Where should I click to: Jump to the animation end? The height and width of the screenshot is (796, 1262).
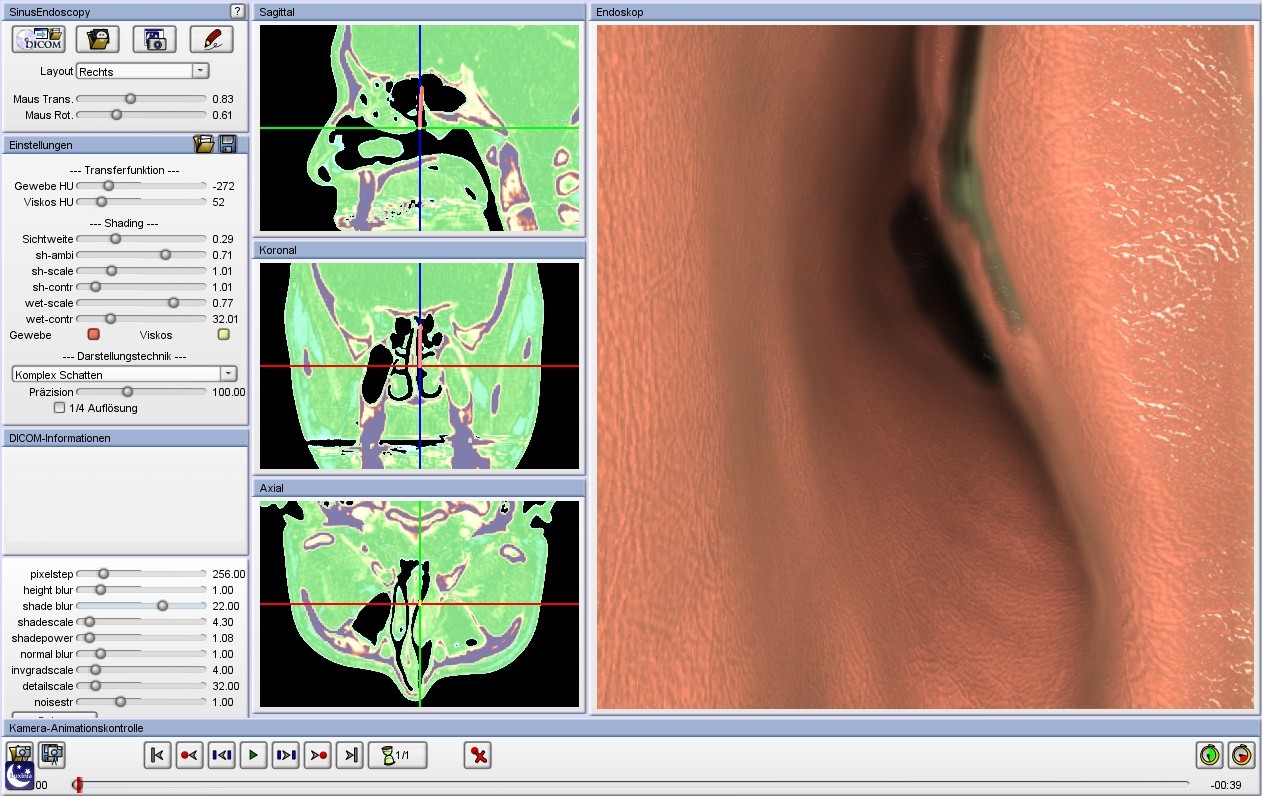[350, 755]
